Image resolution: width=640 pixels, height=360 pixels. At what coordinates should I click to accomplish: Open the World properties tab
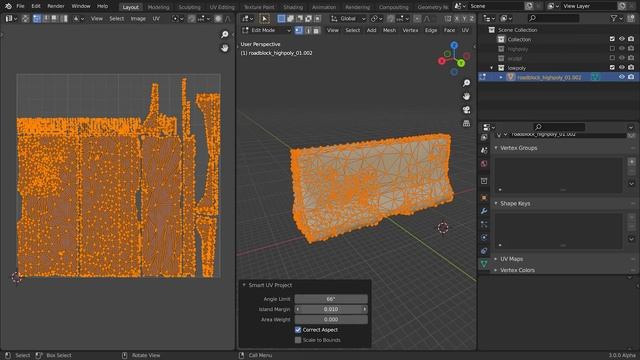tap(484, 164)
